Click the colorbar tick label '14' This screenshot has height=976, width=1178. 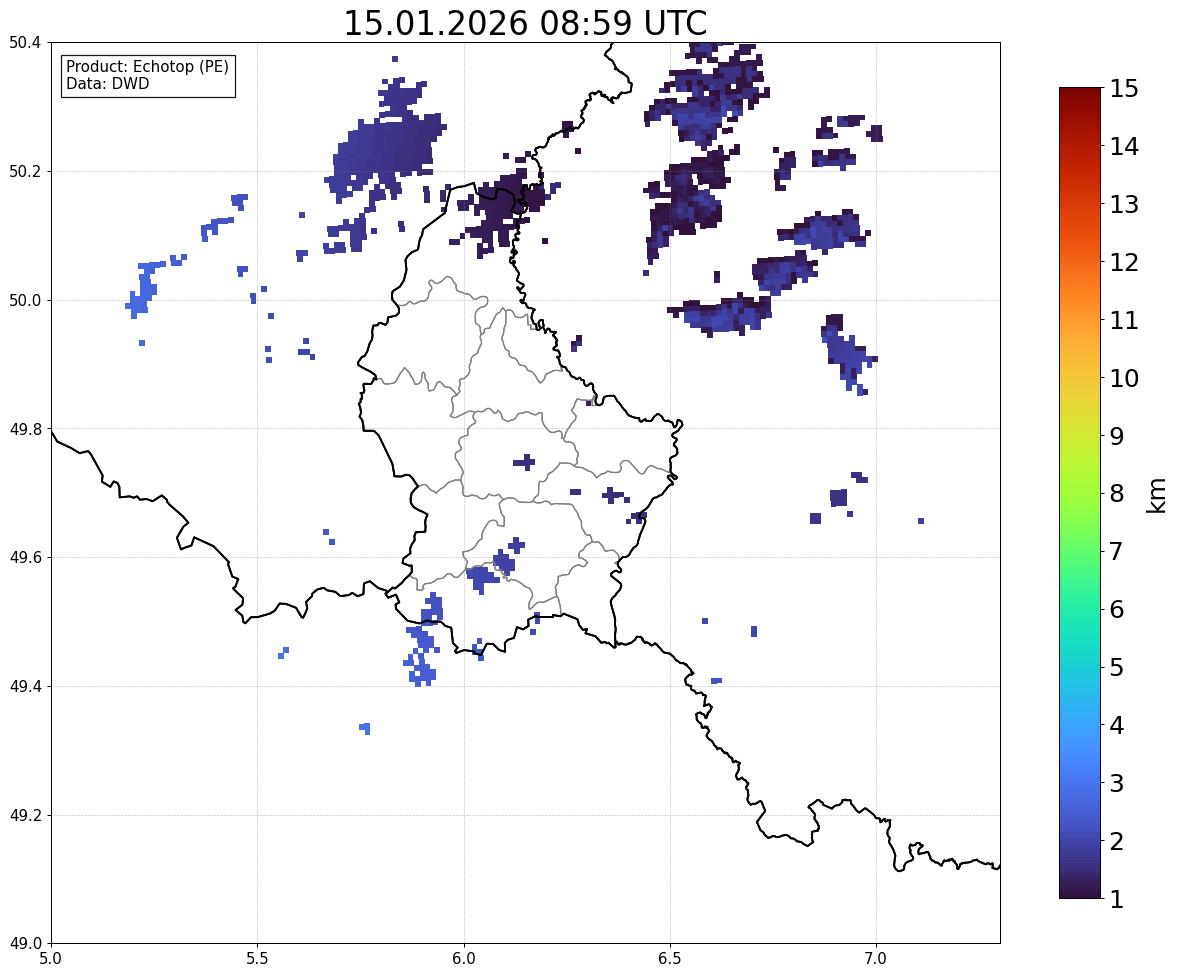pos(1124,147)
